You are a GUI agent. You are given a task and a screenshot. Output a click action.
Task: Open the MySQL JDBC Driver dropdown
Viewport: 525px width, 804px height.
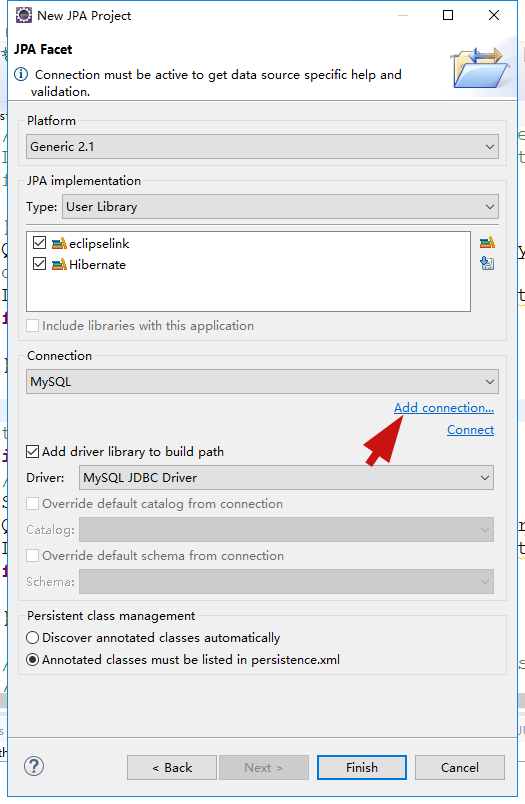[286, 477]
